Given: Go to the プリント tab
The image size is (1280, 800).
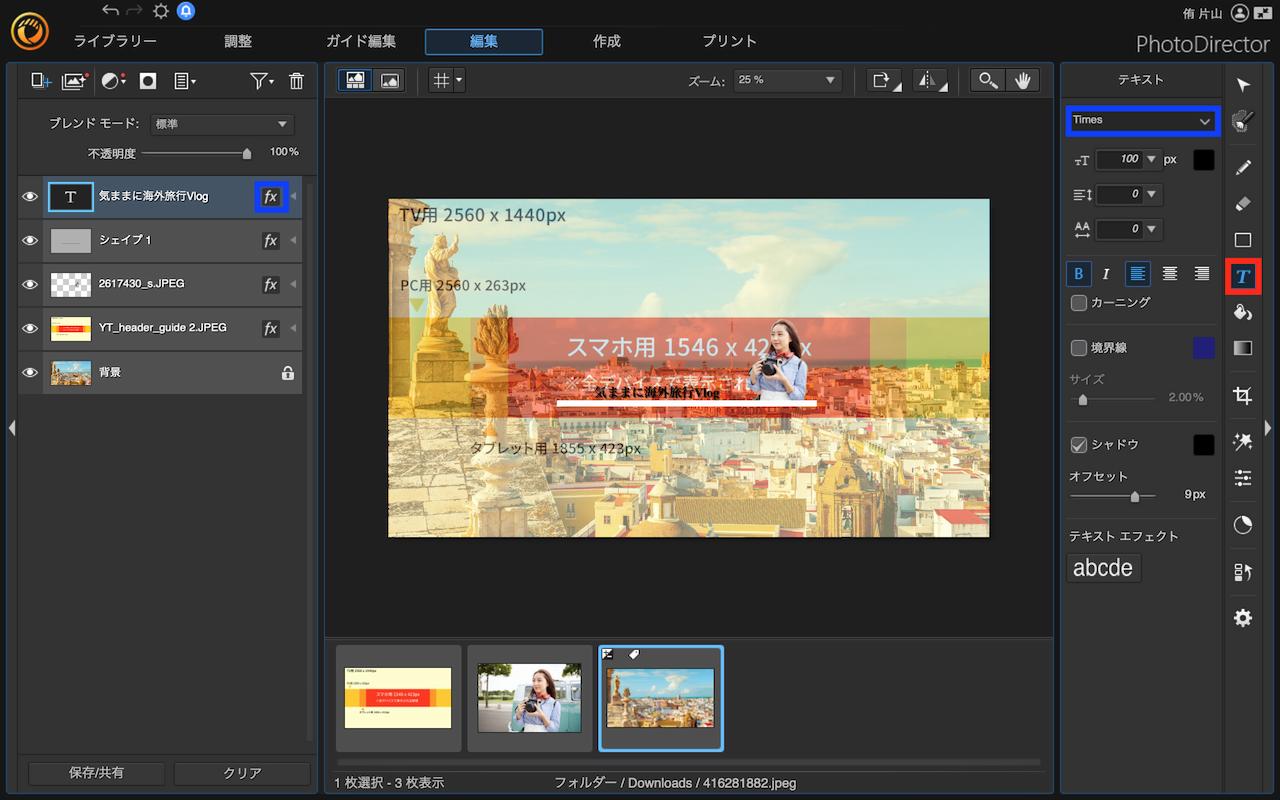Looking at the screenshot, I should (729, 41).
